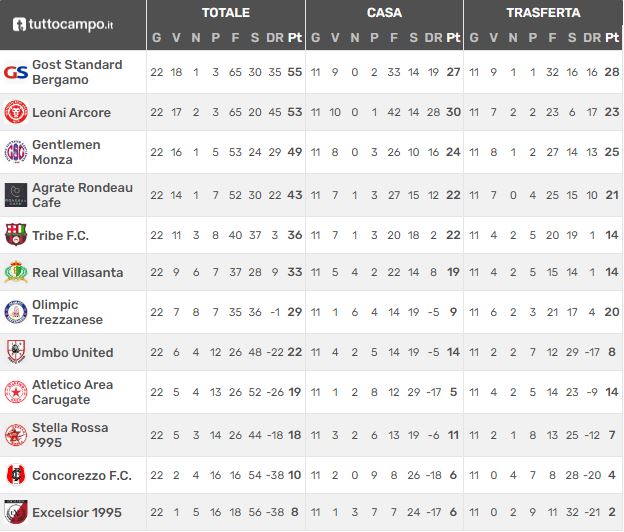Open the Real Villasanta crest icon
This screenshot has width=624, height=532.
coord(16,272)
